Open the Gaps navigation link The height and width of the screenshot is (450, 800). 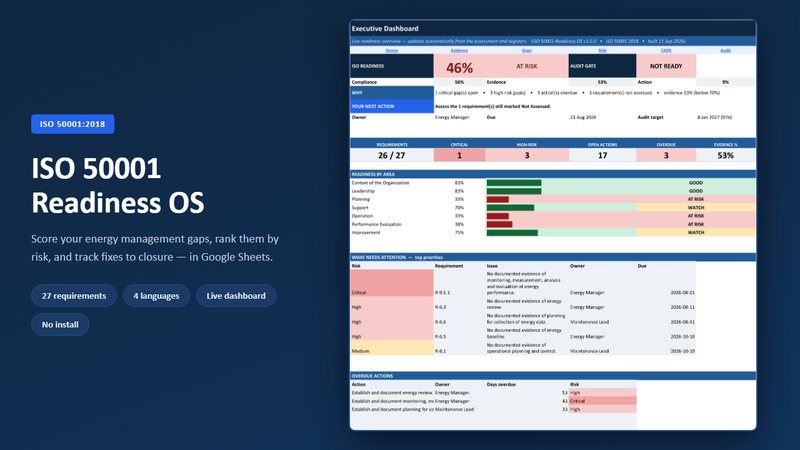tap(527, 51)
